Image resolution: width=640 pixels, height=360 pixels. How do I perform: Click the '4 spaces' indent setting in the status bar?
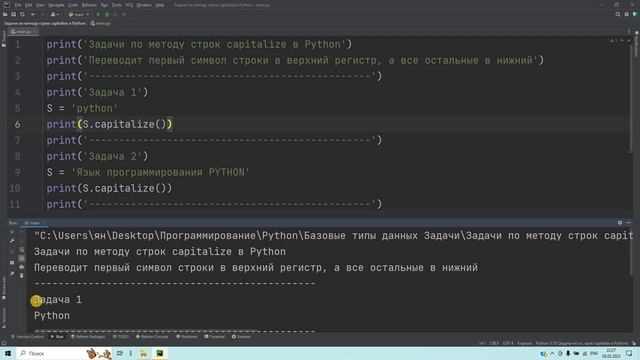(524, 343)
